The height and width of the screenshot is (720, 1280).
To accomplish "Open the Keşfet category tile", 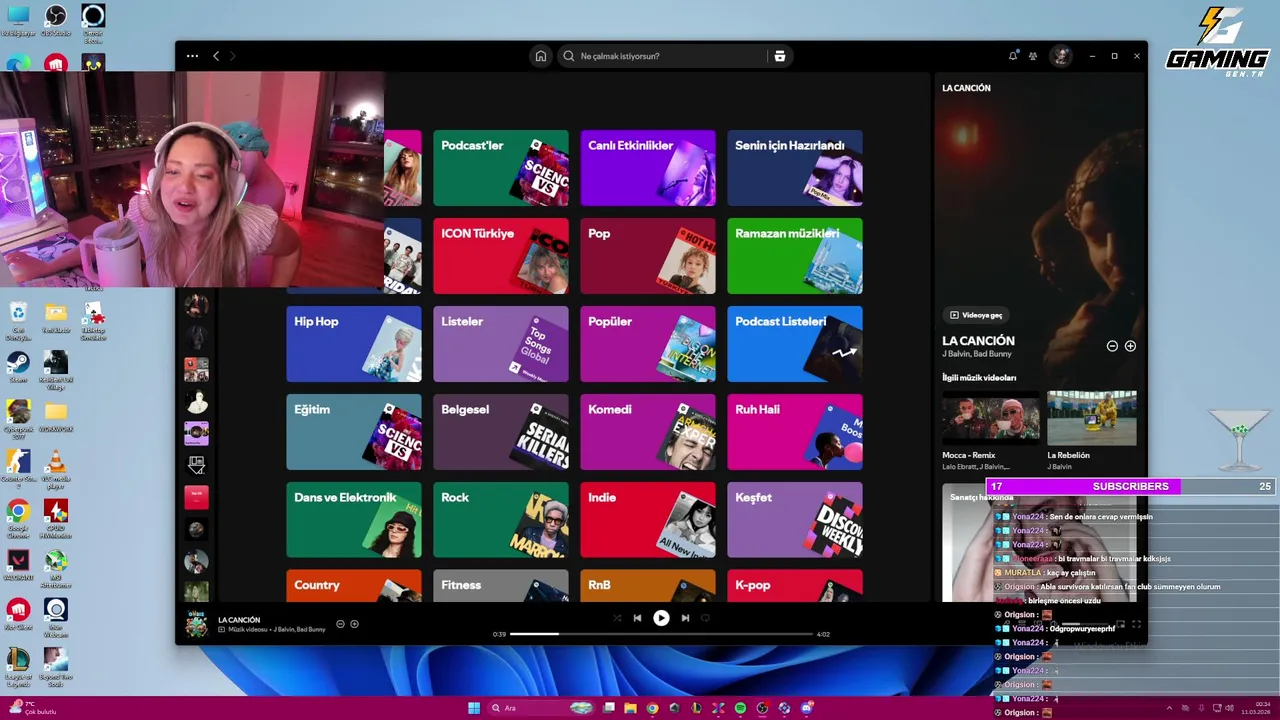I will (795, 520).
